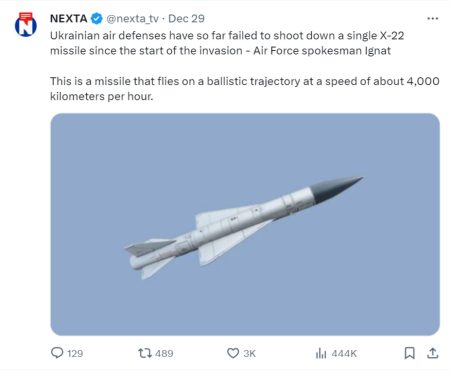Open the three-dot more options menu

433,19
